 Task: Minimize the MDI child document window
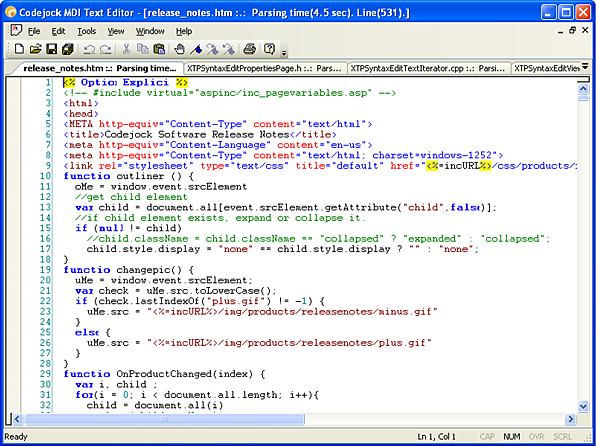coord(561,31)
